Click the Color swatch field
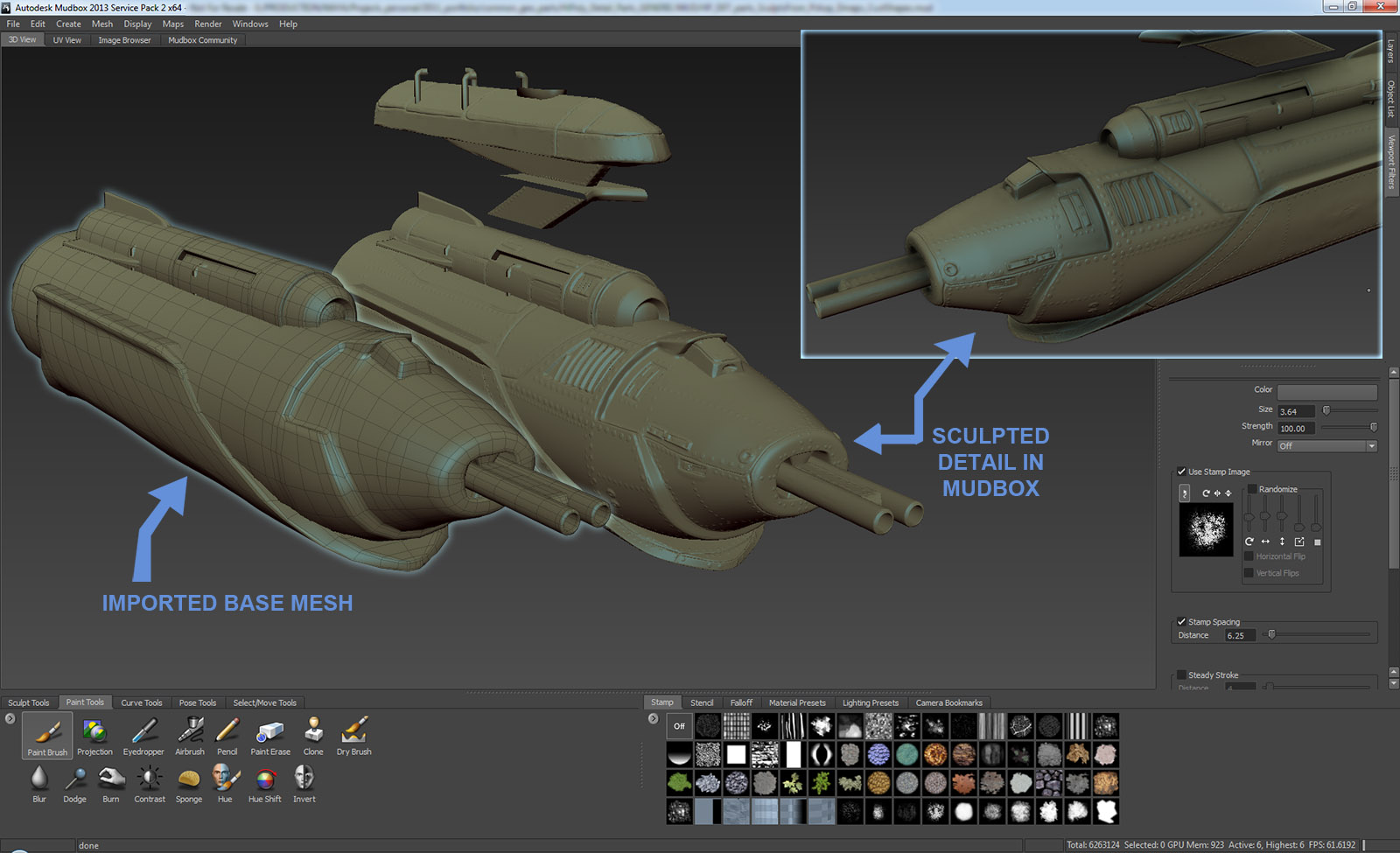 (1326, 391)
